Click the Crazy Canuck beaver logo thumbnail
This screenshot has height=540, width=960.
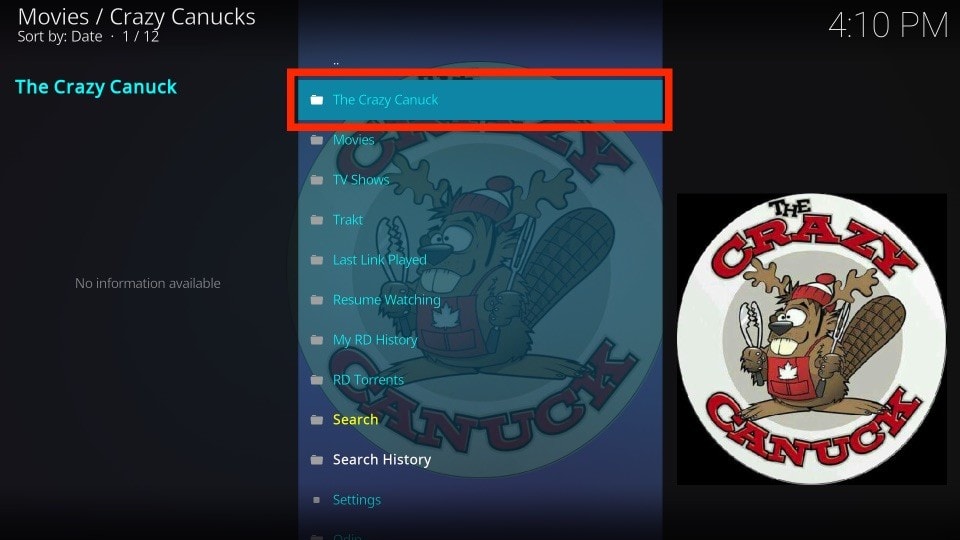[811, 339]
